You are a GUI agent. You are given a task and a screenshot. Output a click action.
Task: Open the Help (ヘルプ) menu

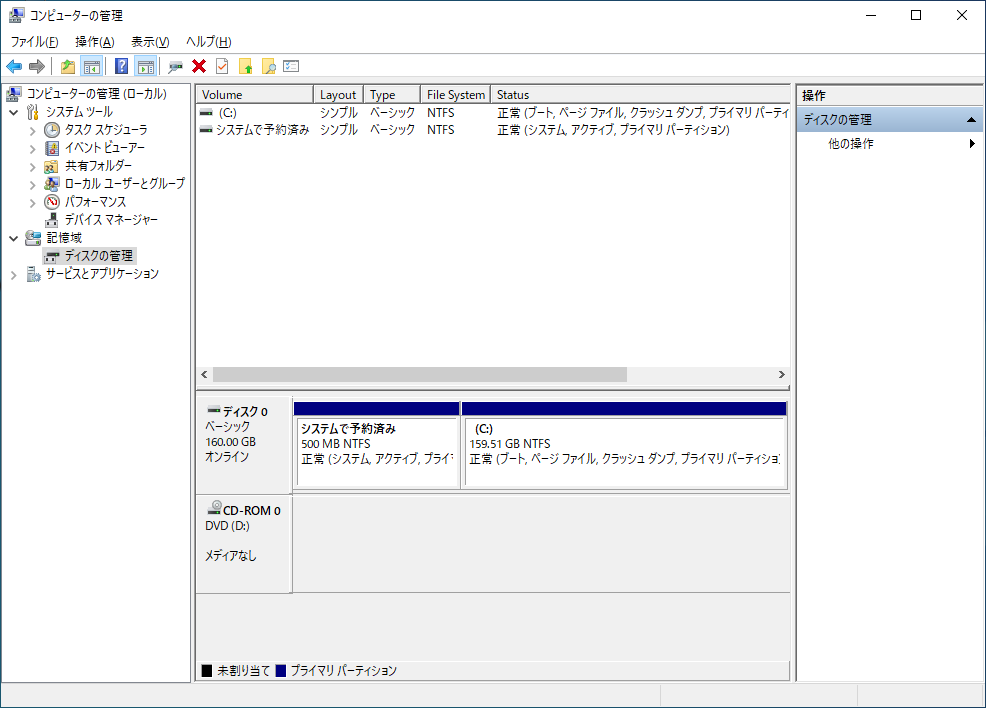209,41
